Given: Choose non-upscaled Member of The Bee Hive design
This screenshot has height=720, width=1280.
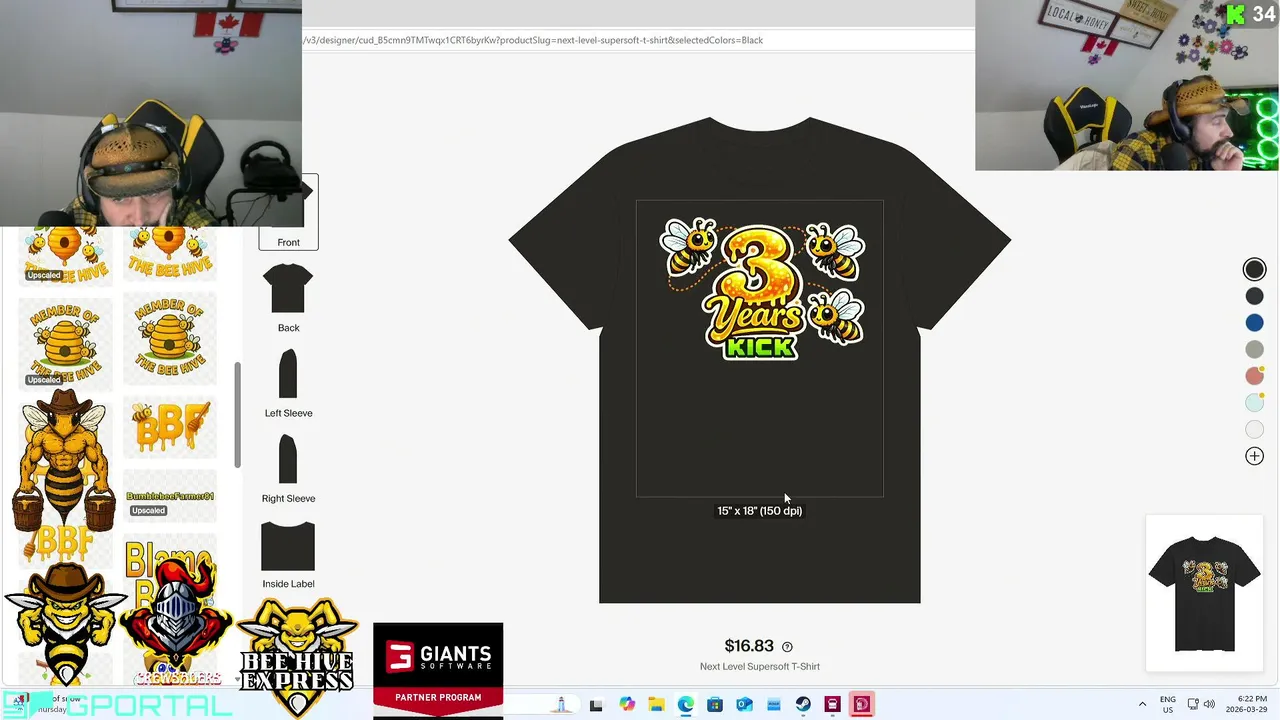Looking at the screenshot, I should tap(170, 340).
